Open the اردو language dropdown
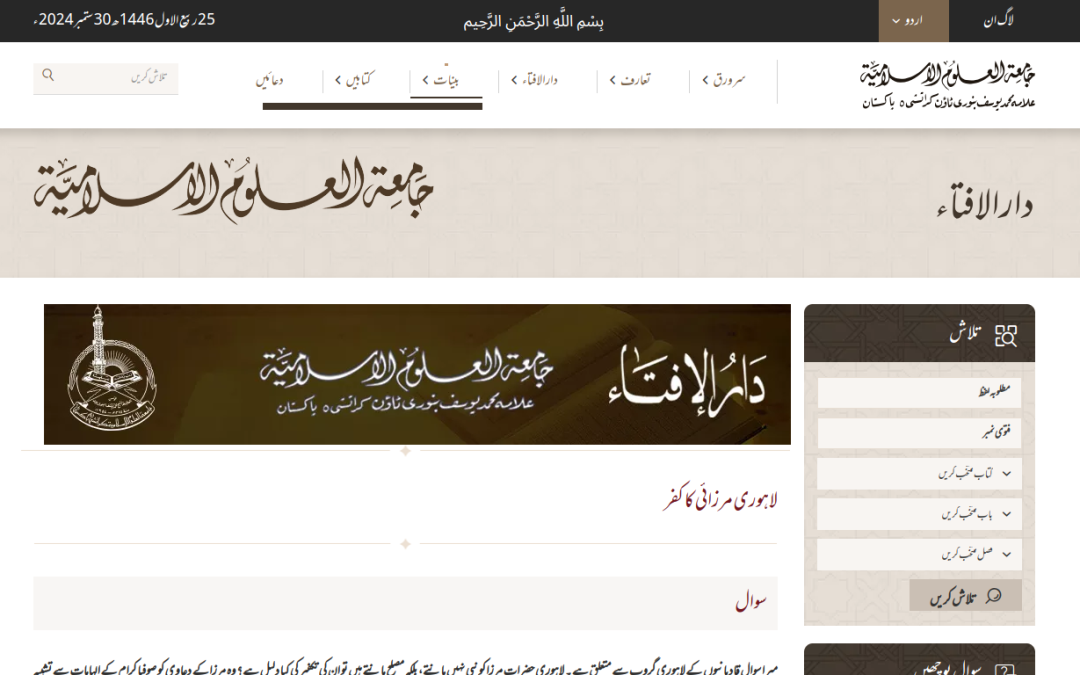Image resolution: width=1080 pixels, height=675 pixels. click(x=913, y=21)
